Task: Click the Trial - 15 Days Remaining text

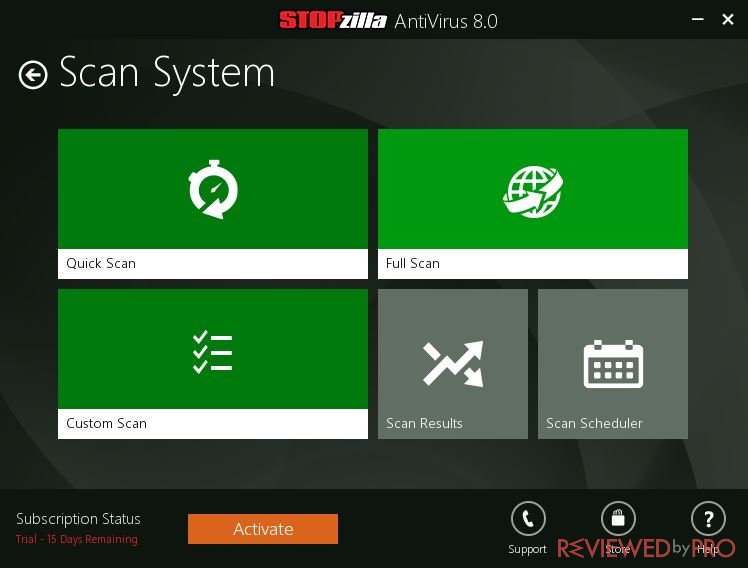Action: pos(77,539)
